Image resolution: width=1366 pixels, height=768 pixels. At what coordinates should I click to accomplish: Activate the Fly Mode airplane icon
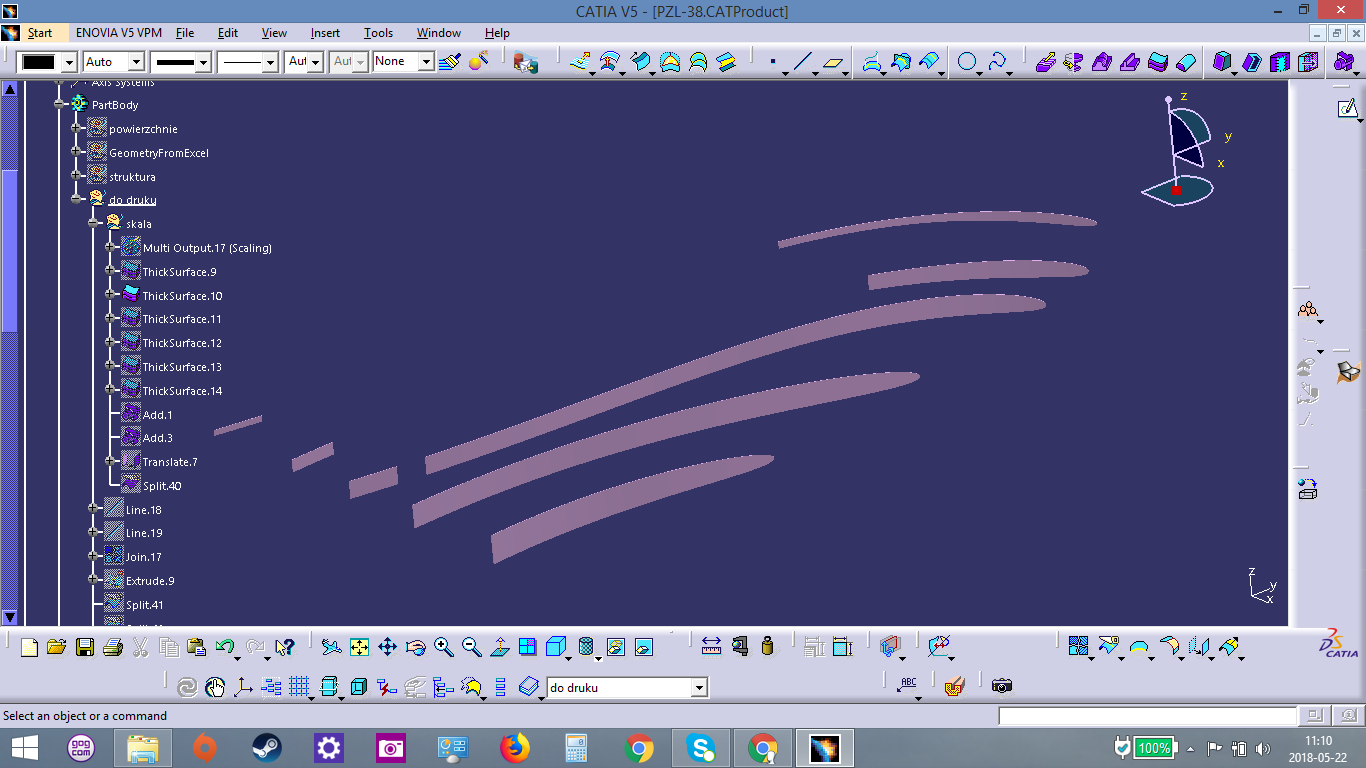pos(331,648)
